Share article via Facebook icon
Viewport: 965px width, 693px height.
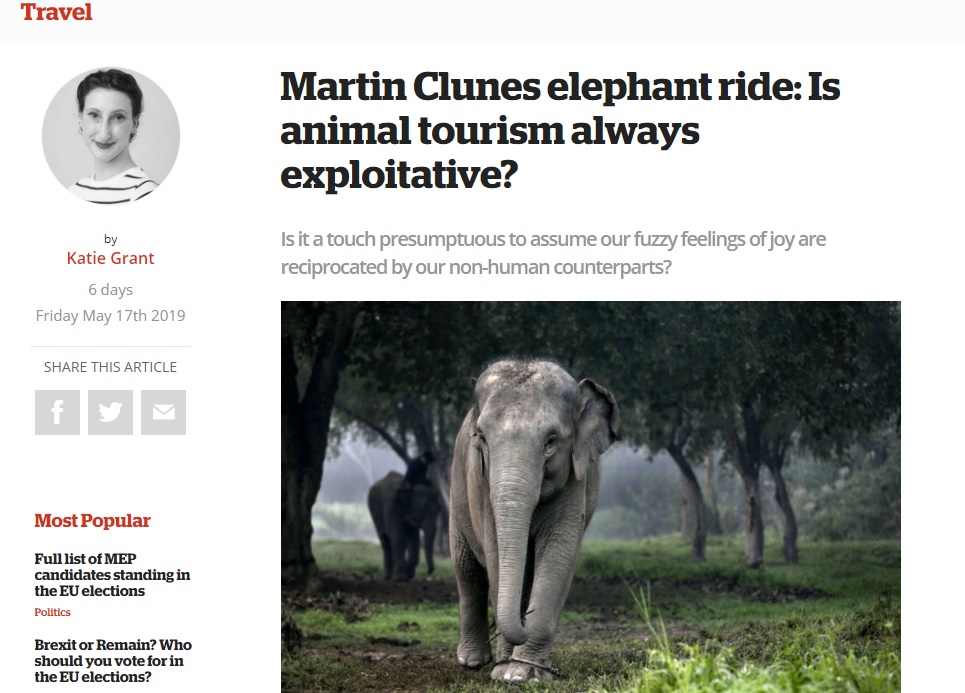[57, 412]
